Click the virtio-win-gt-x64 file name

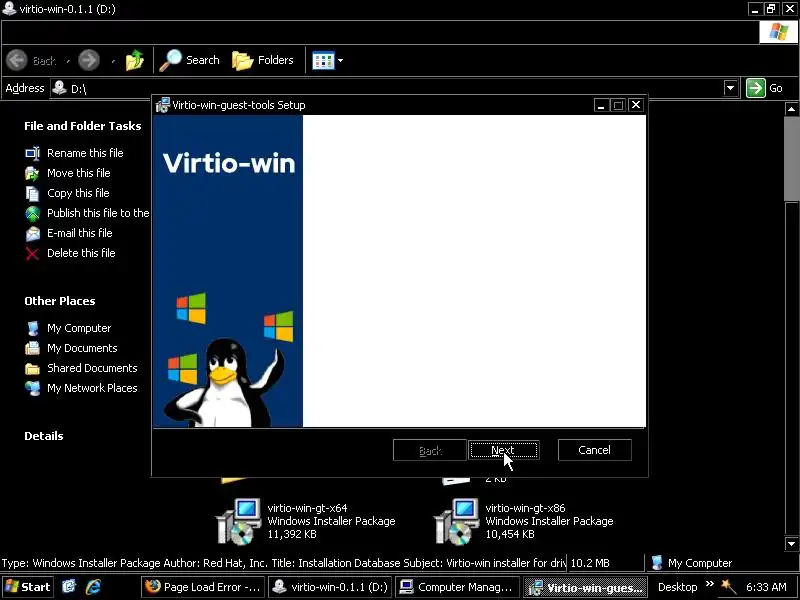tap(307, 508)
